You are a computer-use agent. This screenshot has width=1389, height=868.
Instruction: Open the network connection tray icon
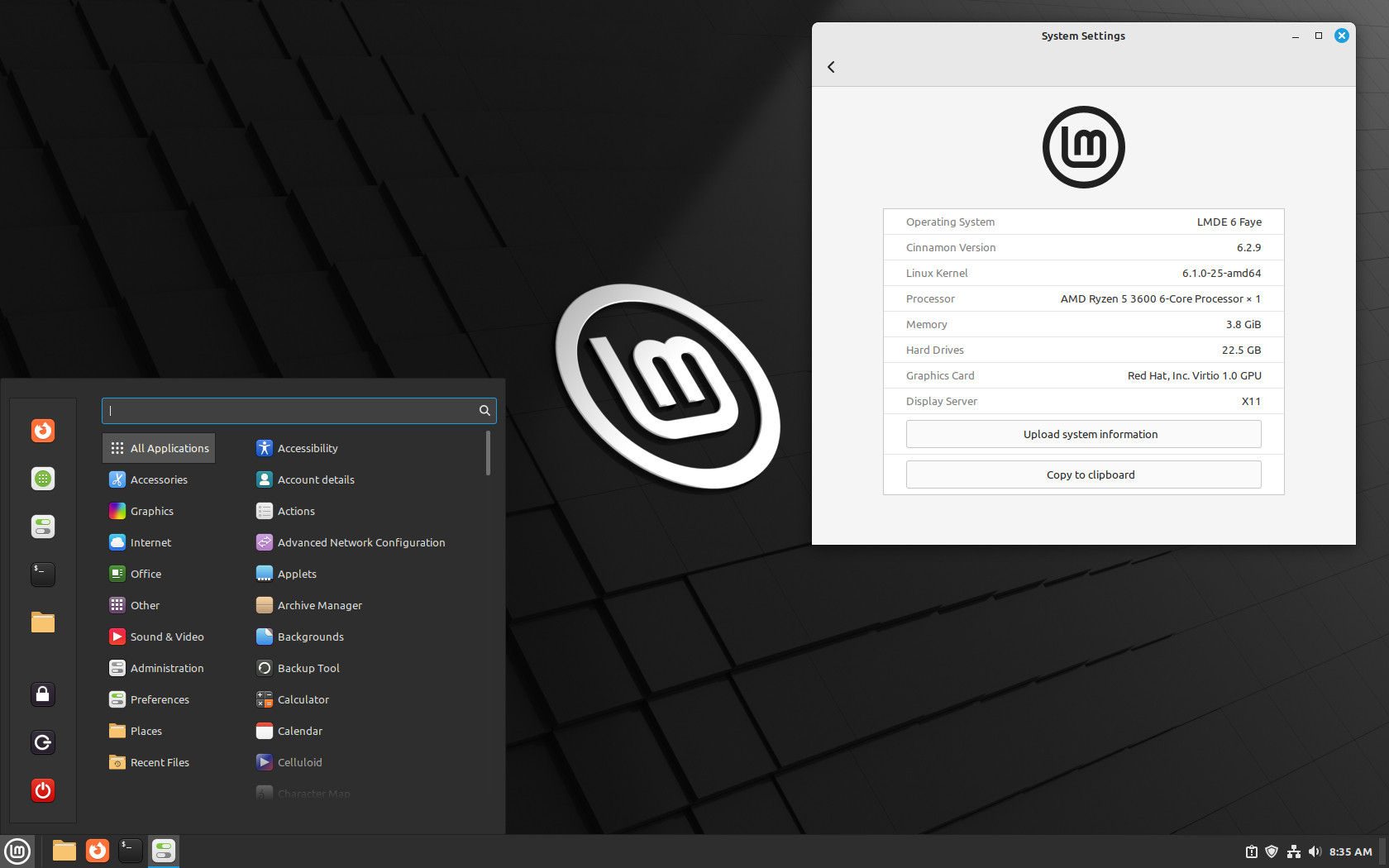coord(1294,851)
